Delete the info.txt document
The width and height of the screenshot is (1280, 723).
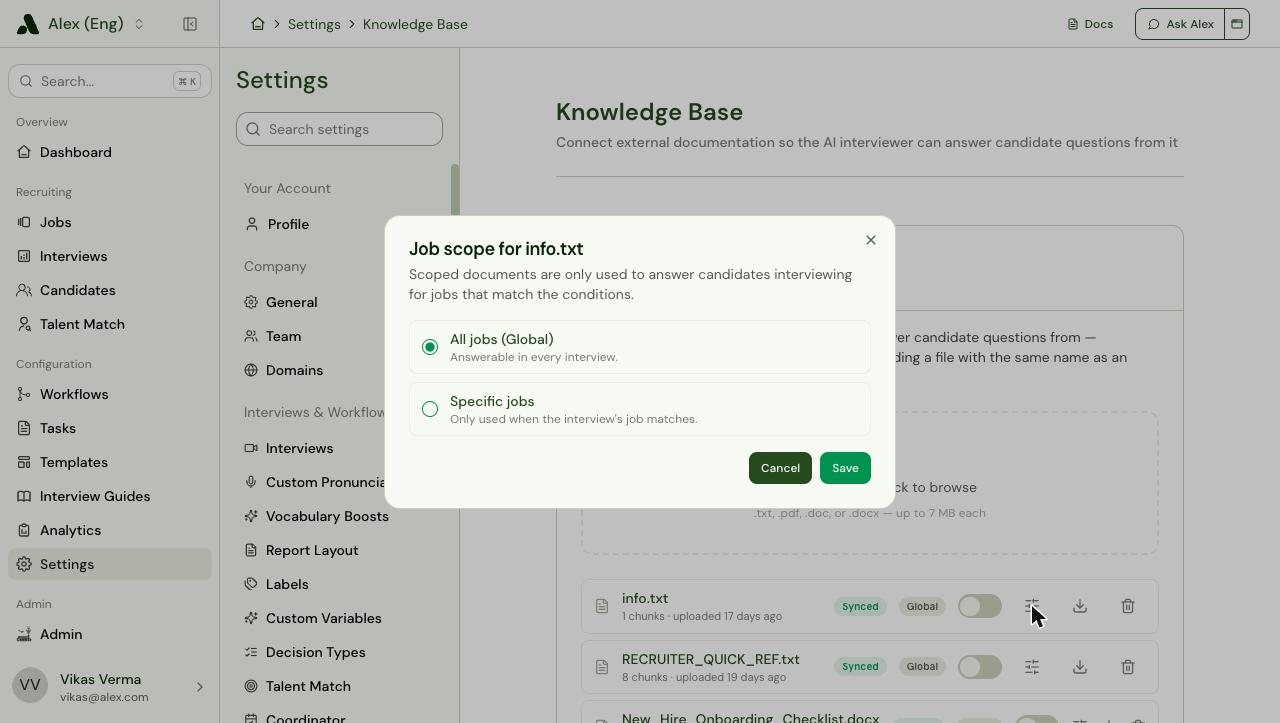[1128, 606]
